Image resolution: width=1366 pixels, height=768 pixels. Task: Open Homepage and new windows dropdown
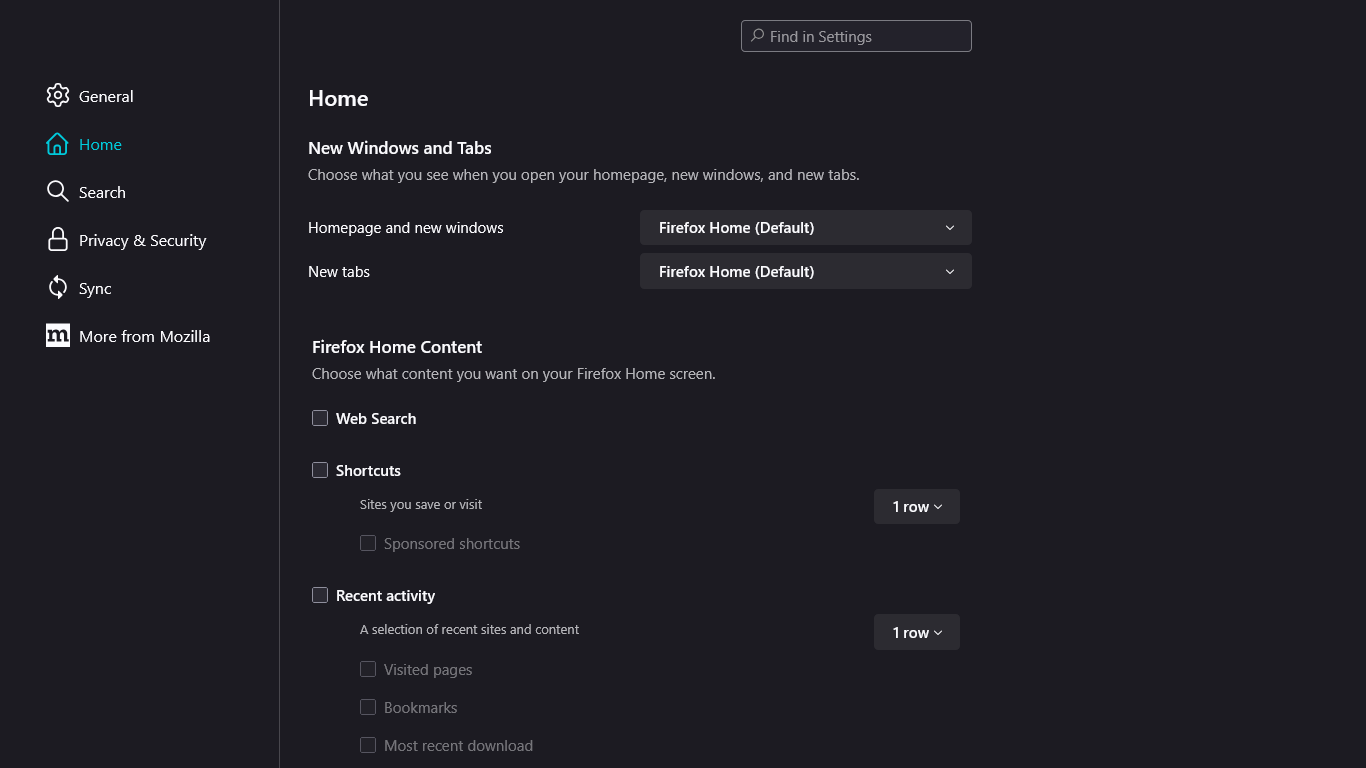point(806,228)
